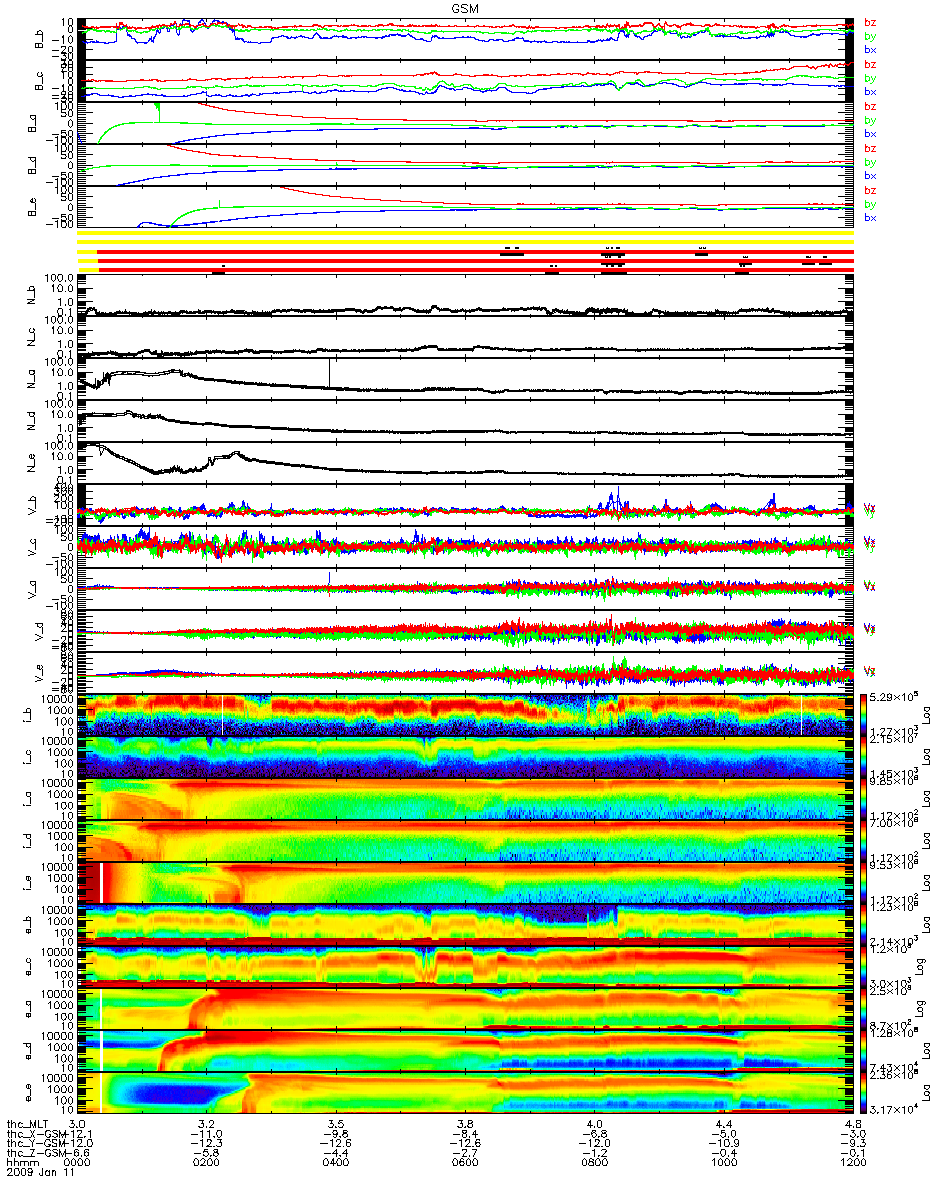Click the V_e velocity axis label

tap(41, 674)
